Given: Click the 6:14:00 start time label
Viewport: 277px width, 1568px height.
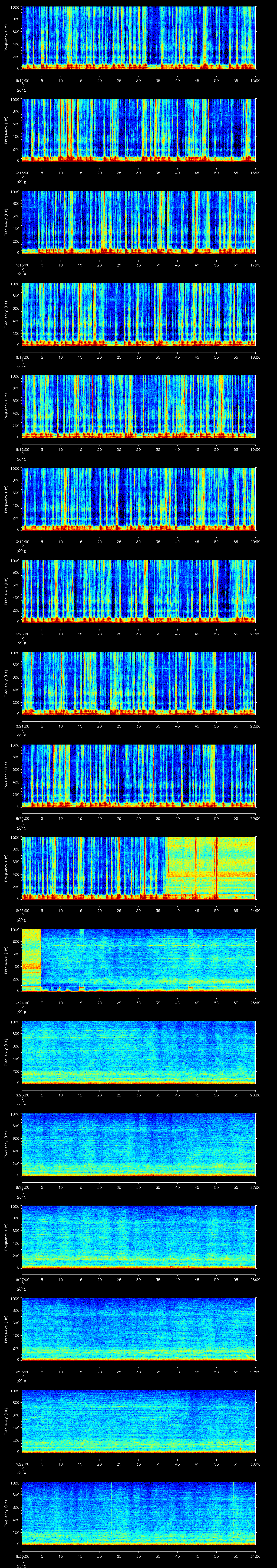Looking at the screenshot, I should click(21, 80).
